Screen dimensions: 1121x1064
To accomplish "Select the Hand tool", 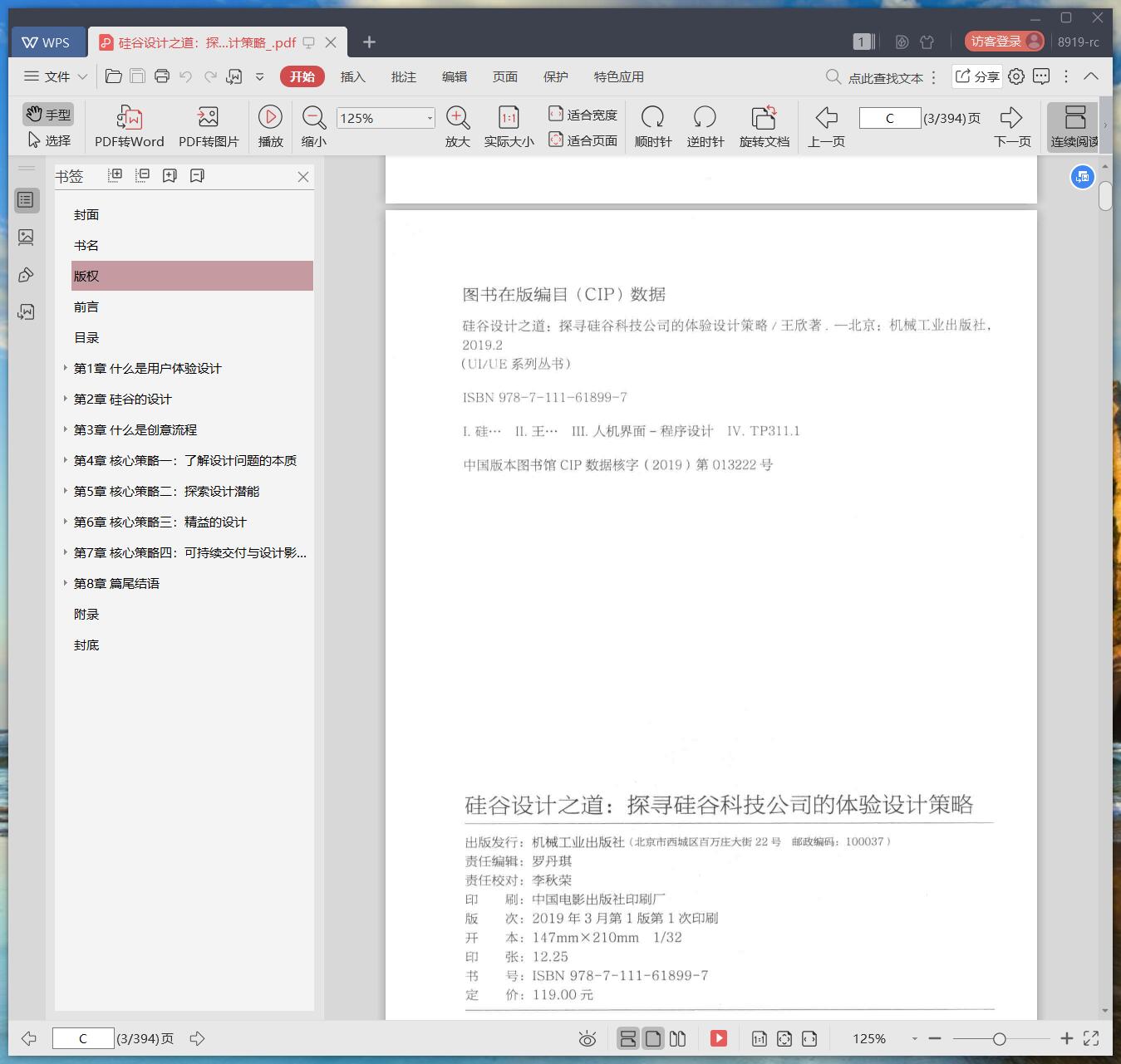I will pos(47,115).
